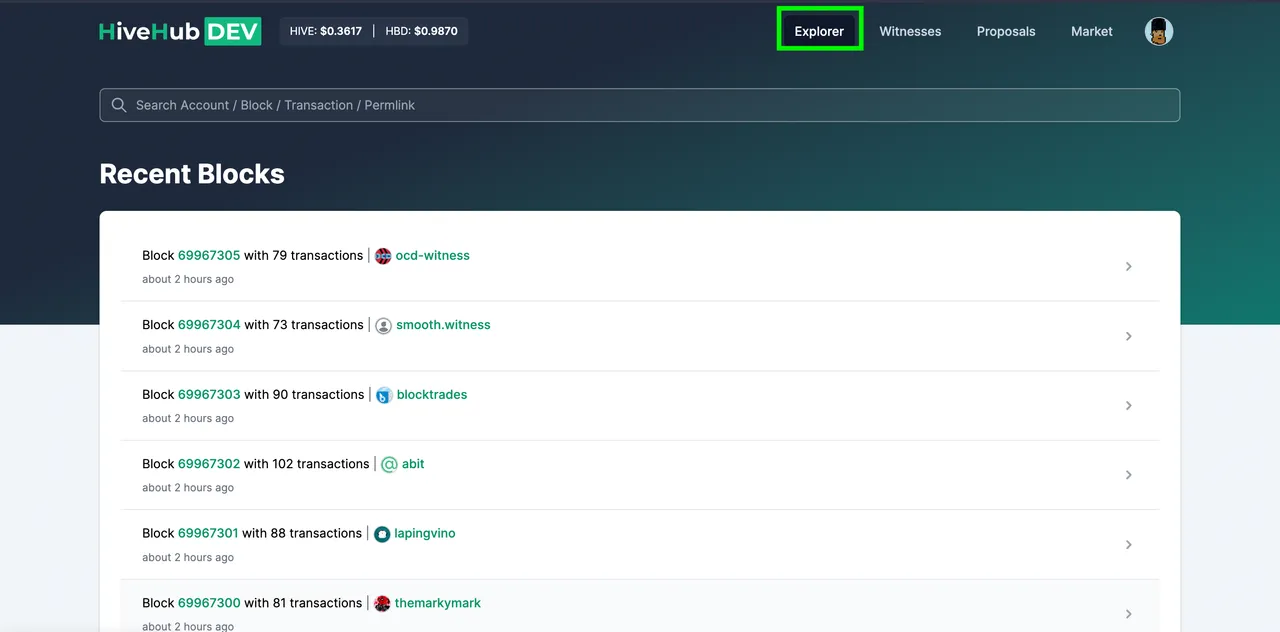Screen dimensions: 1280x632
Task: Click 'with 73 transactions' text
Action: (304, 325)
